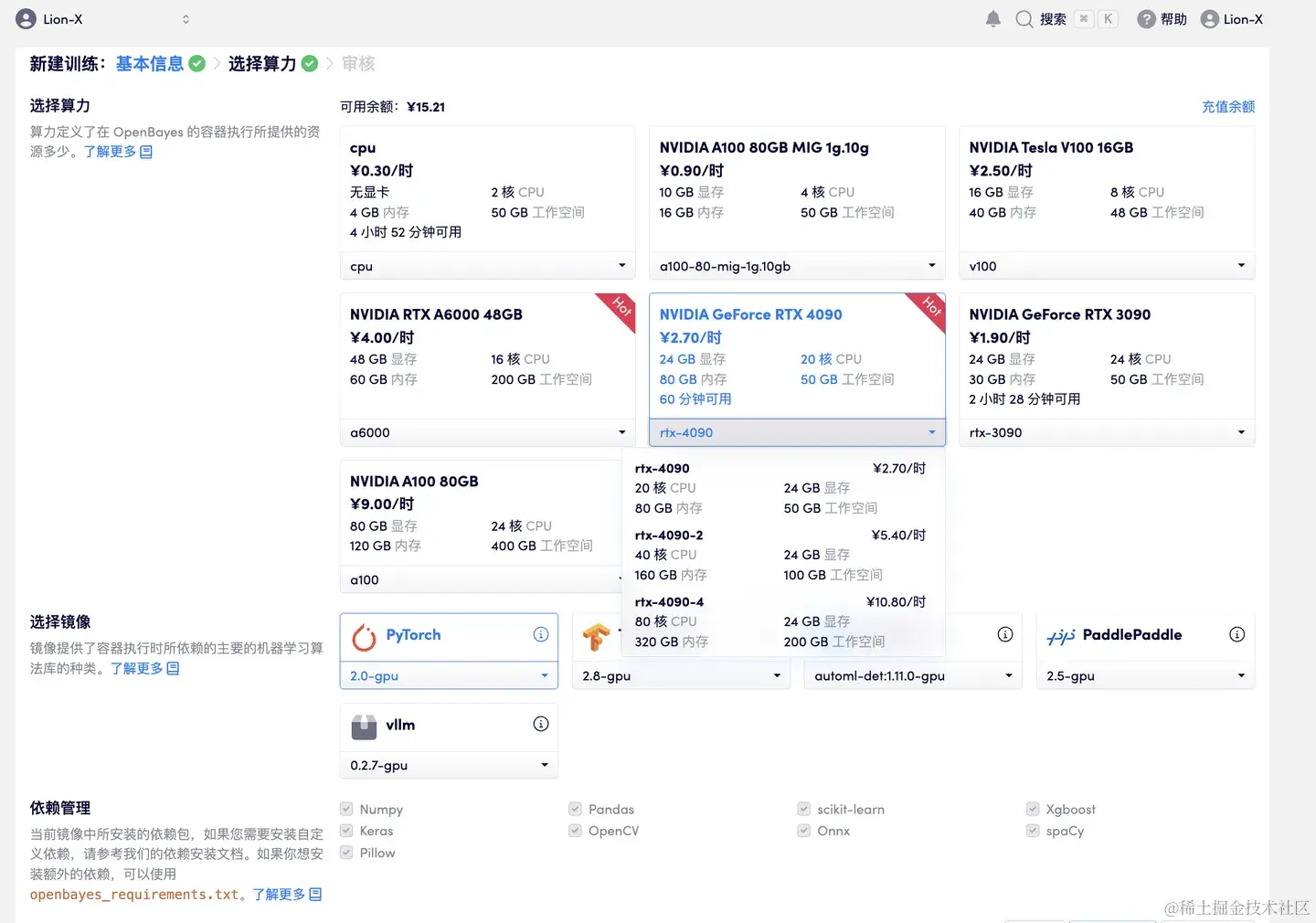The image size is (1316, 923).
Task: Click the vllm box logo icon
Action: [x=364, y=727]
